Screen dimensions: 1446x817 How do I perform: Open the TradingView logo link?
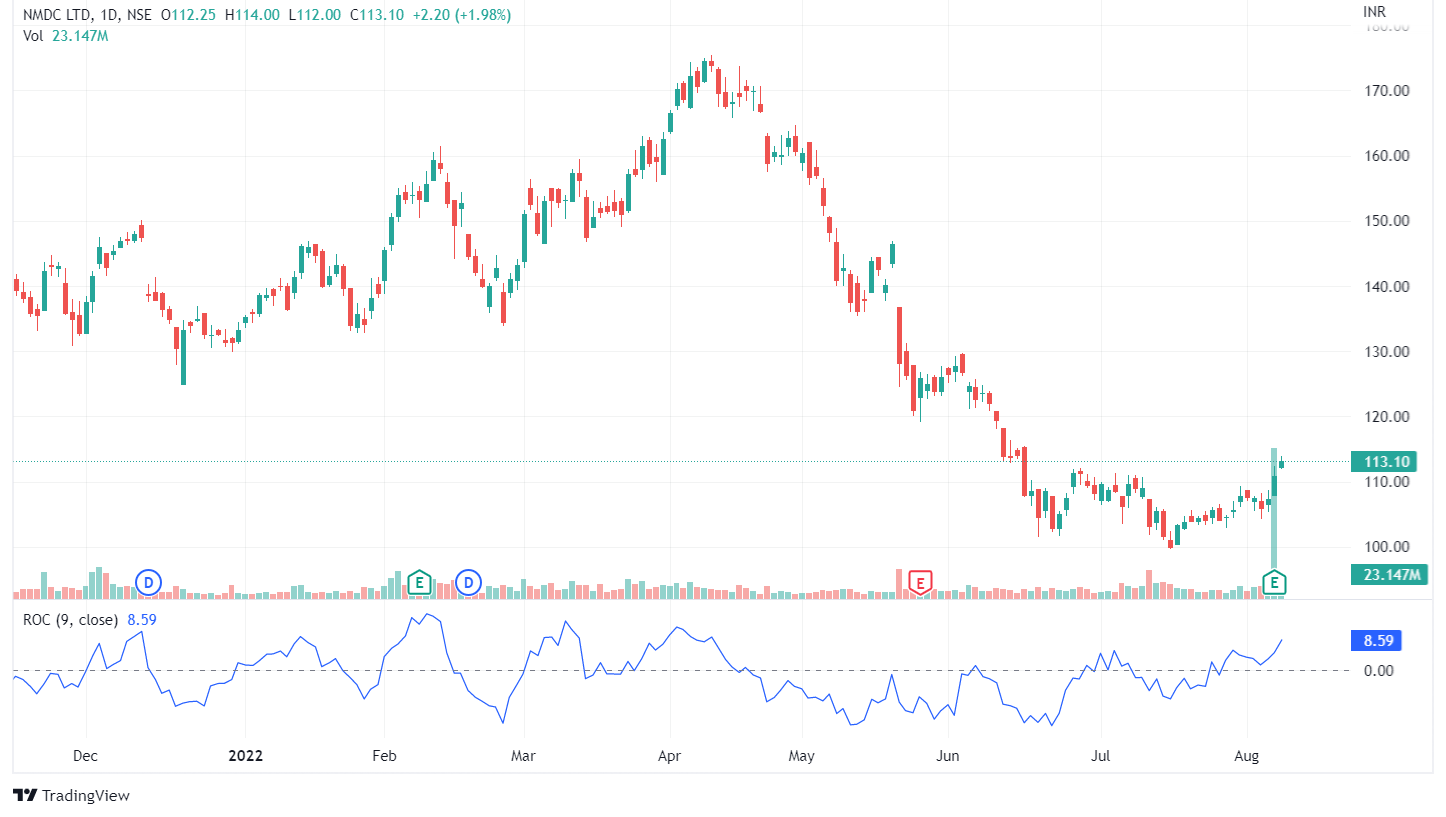pos(72,796)
